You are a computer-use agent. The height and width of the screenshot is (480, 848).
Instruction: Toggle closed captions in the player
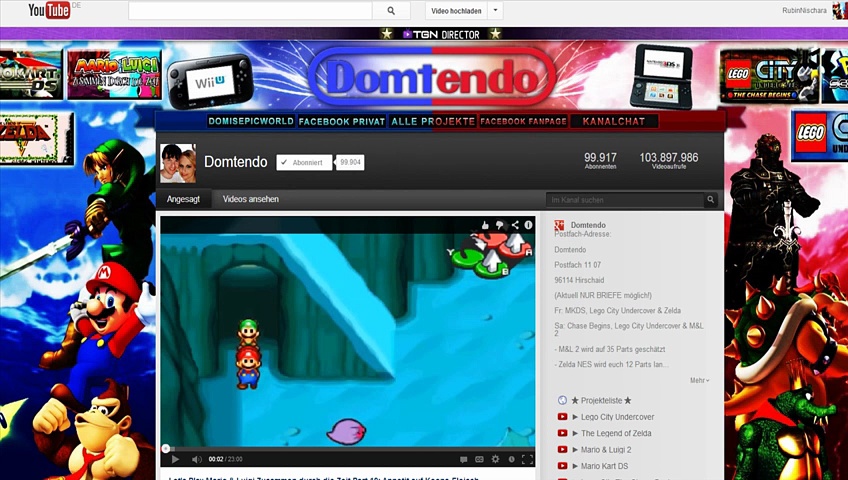click(479, 459)
